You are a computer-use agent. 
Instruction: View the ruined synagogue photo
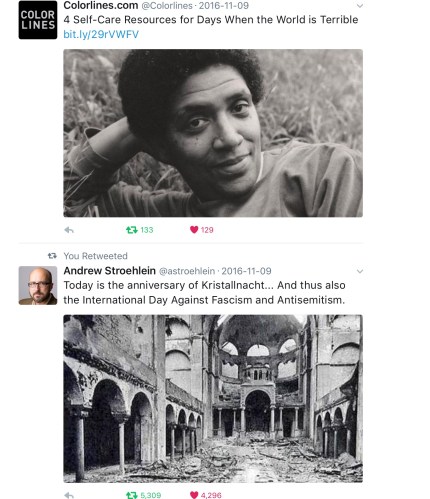[x=213, y=398]
